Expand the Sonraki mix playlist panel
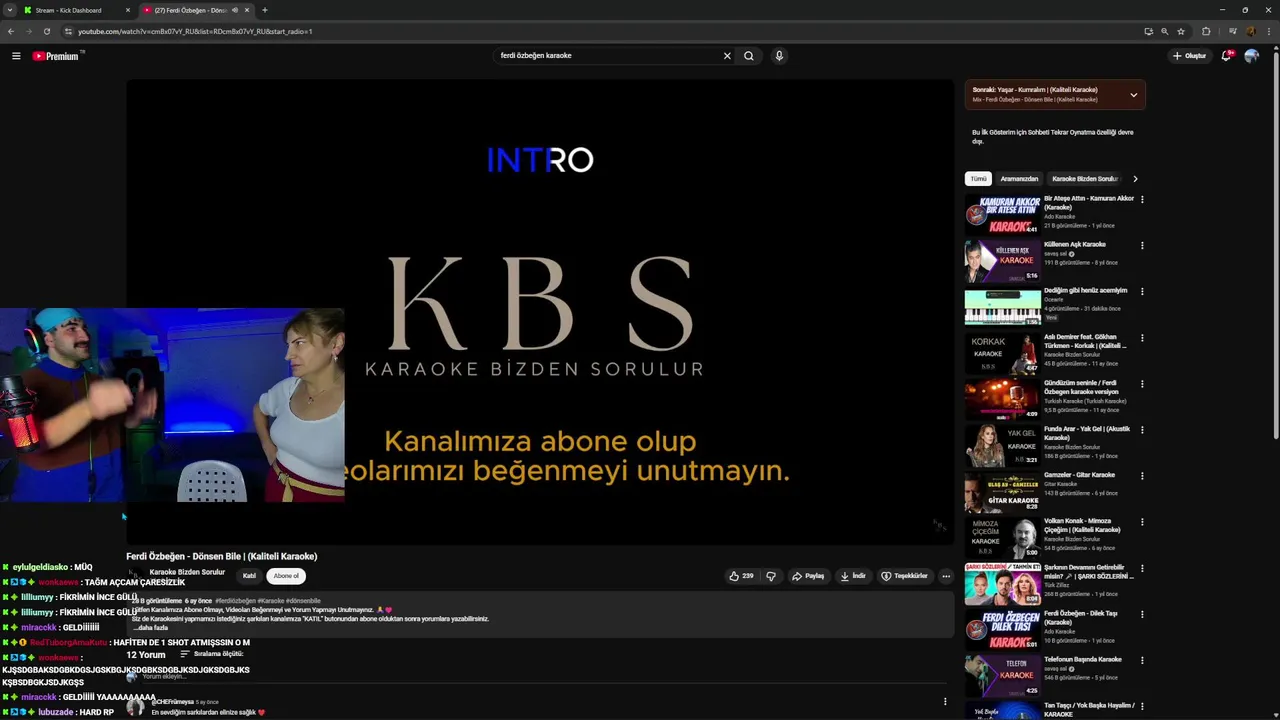This screenshot has width=1280, height=720. [x=1133, y=95]
